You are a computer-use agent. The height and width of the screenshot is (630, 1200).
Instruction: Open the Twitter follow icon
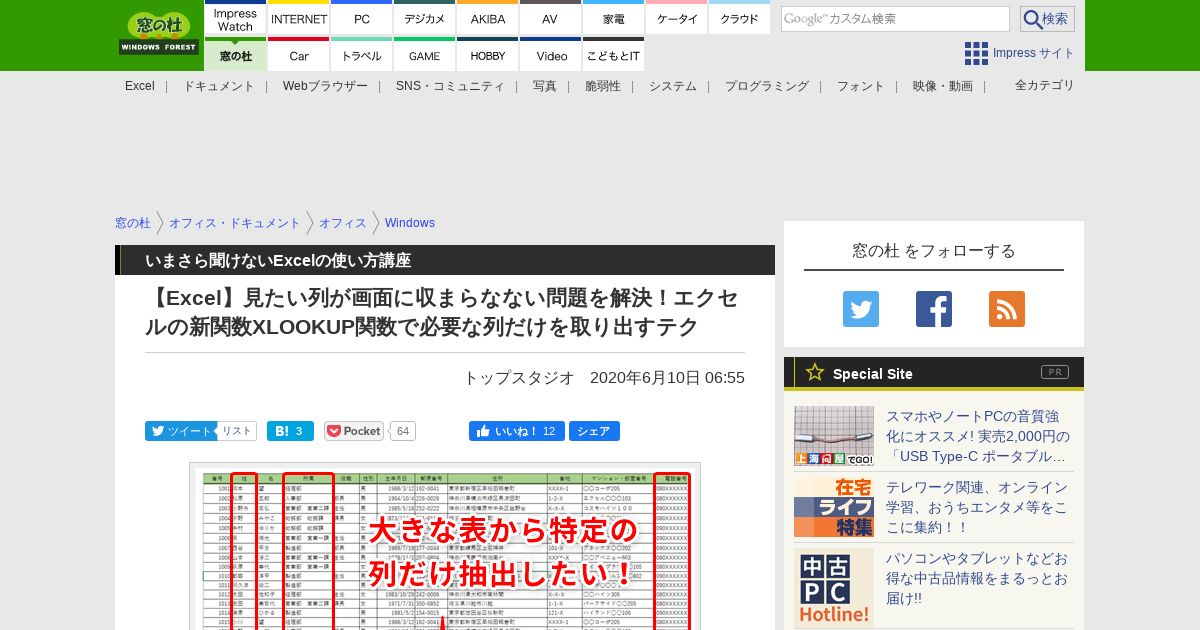[x=861, y=309]
